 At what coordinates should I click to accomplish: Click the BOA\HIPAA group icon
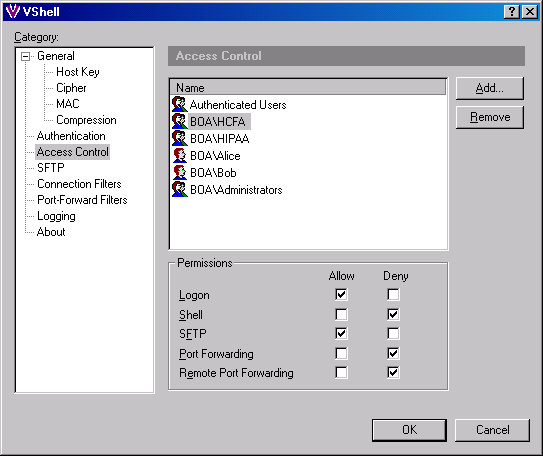[179, 138]
